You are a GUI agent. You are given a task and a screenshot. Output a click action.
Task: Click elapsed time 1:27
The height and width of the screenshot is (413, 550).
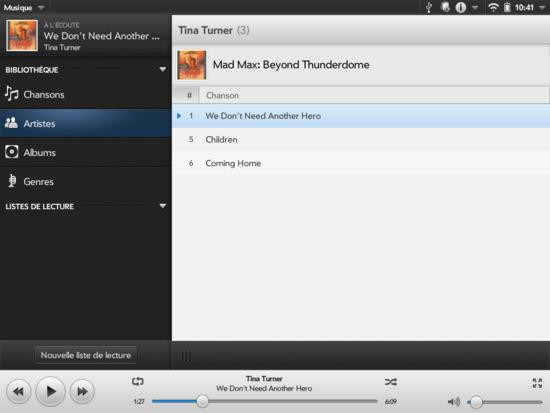139,401
